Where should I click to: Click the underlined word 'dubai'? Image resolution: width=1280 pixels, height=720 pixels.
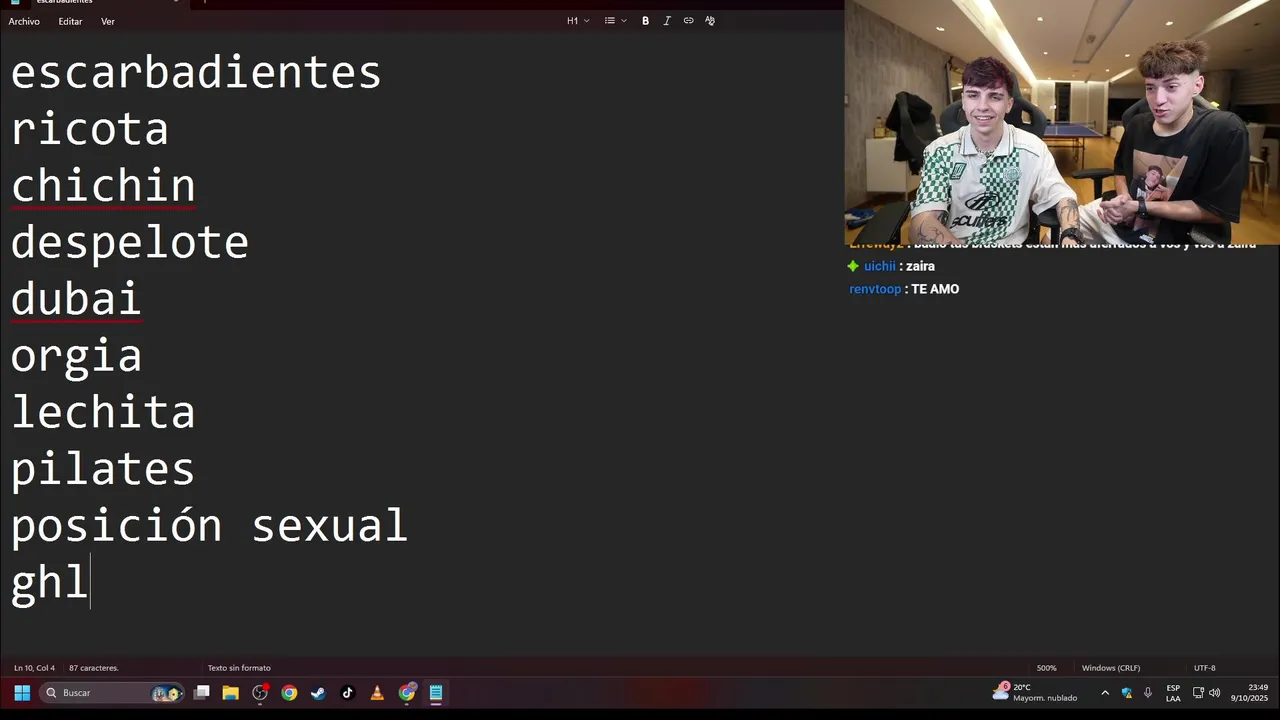(x=76, y=300)
